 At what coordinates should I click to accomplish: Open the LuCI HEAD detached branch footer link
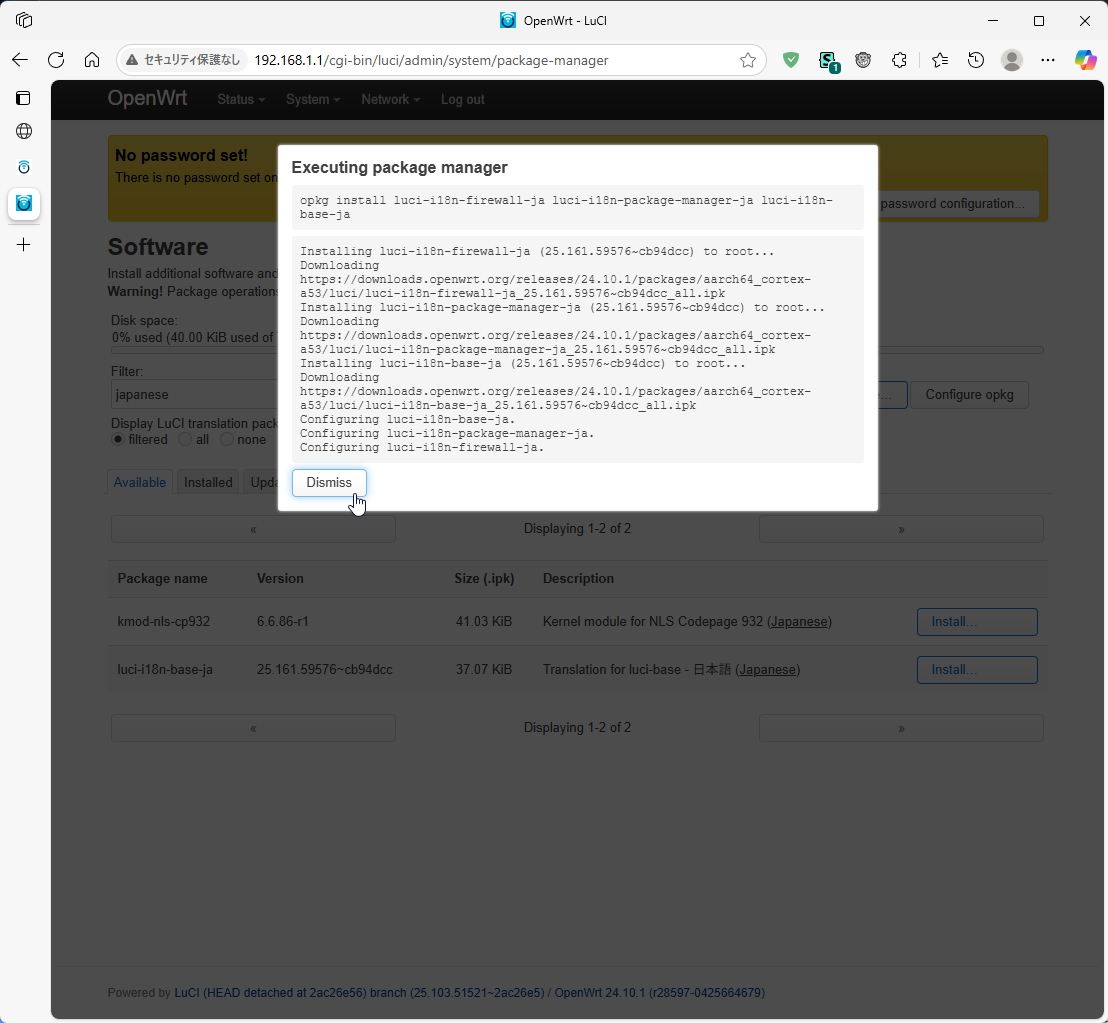pyautogui.click(x=360, y=993)
